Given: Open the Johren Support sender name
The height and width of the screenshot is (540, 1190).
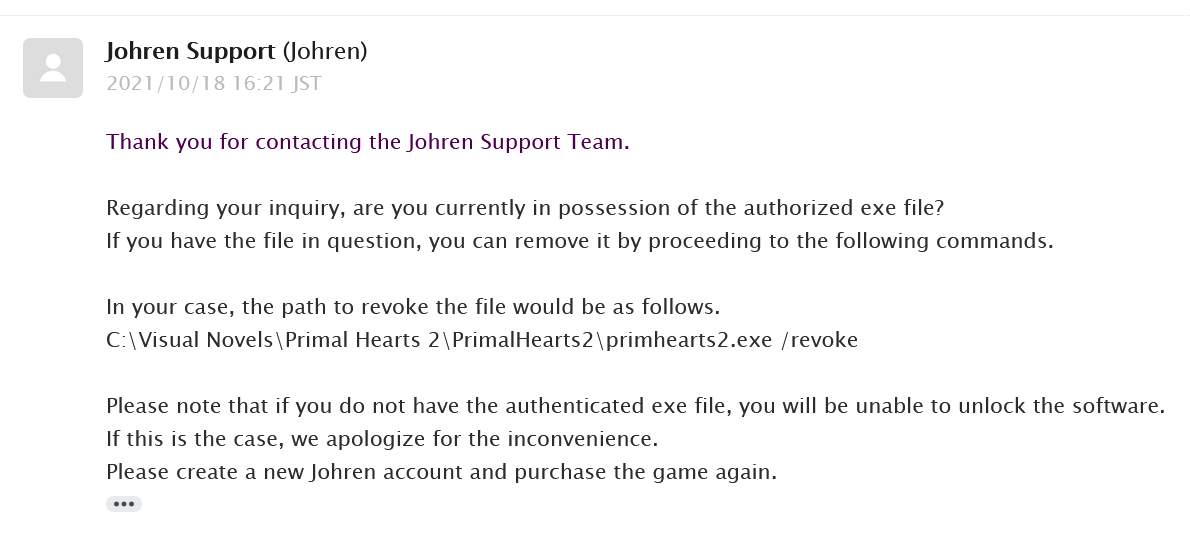Looking at the screenshot, I should [x=190, y=52].
